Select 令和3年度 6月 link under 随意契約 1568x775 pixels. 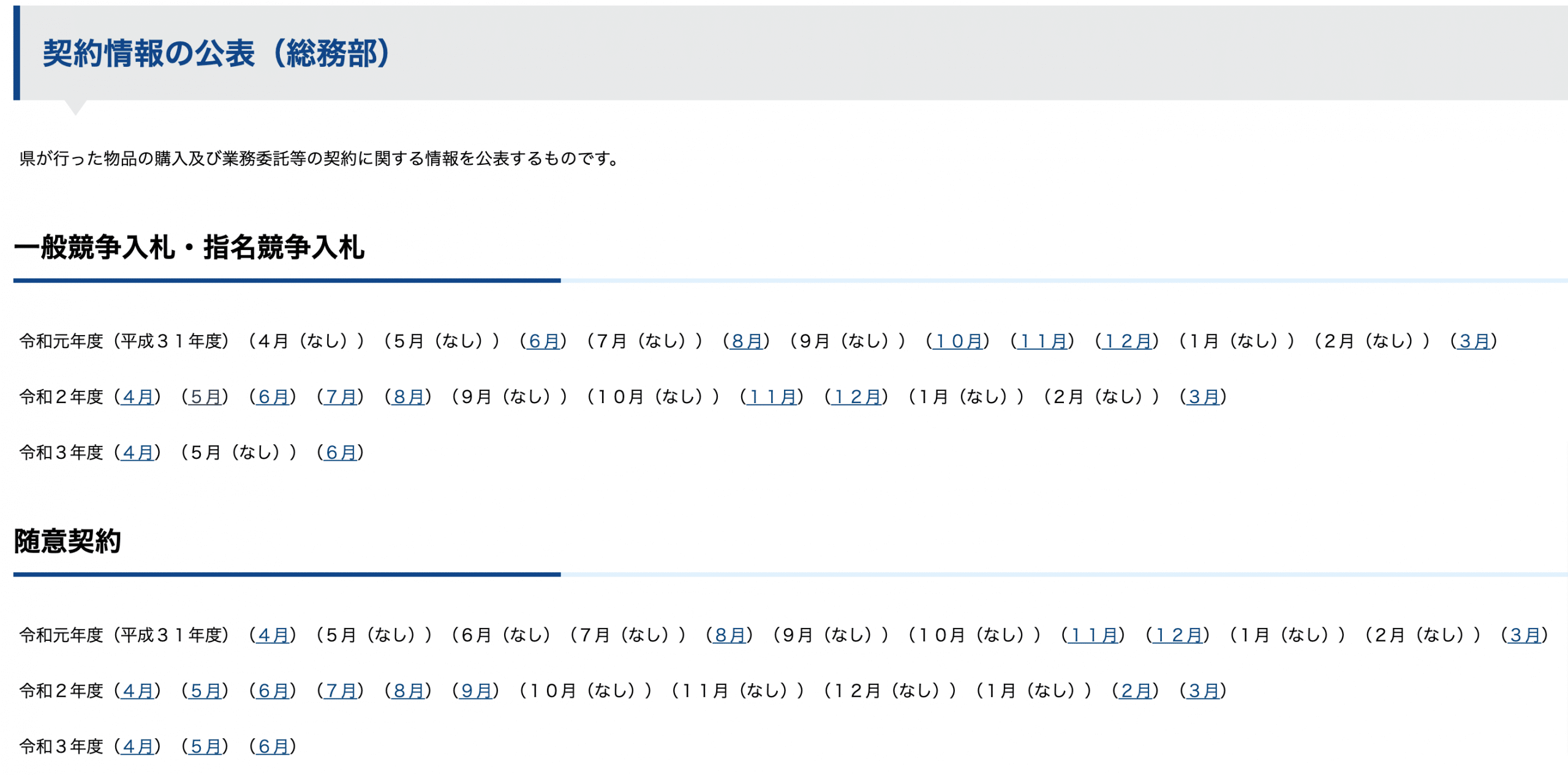273,747
